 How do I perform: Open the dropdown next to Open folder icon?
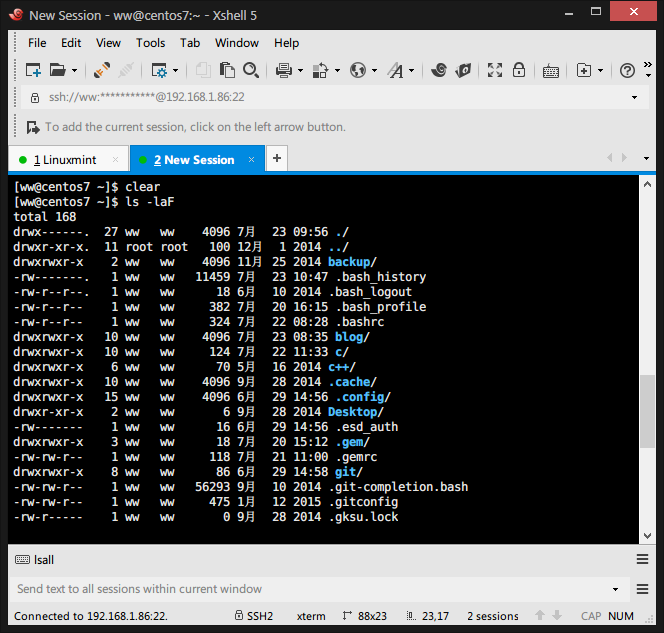(74, 70)
